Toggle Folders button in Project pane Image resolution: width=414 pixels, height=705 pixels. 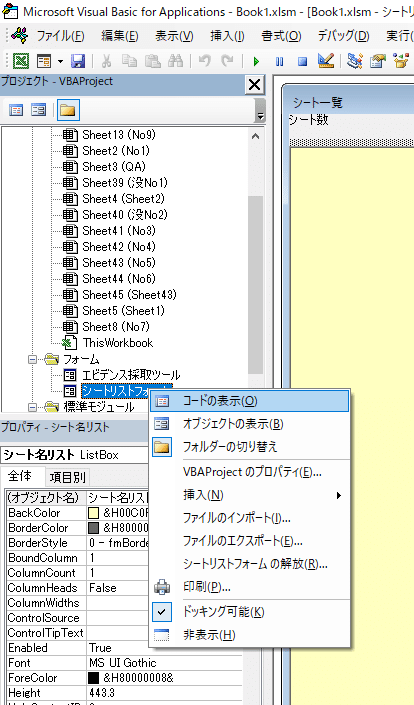click(x=68, y=110)
